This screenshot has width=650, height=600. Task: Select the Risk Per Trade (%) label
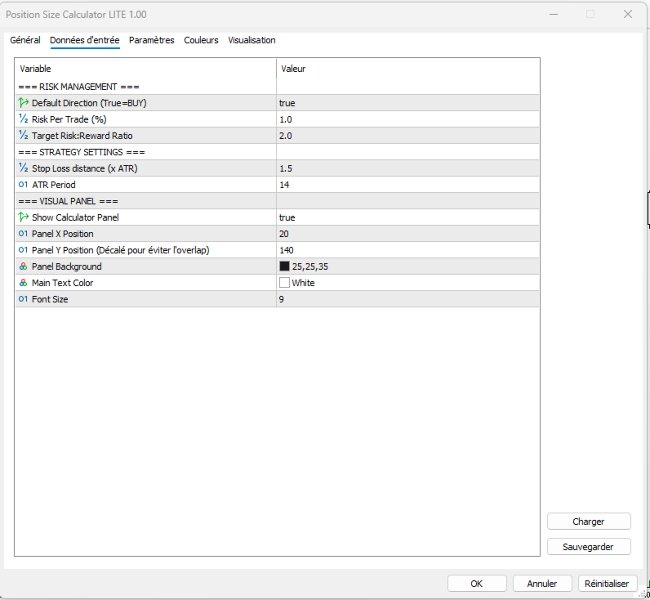click(x=69, y=119)
